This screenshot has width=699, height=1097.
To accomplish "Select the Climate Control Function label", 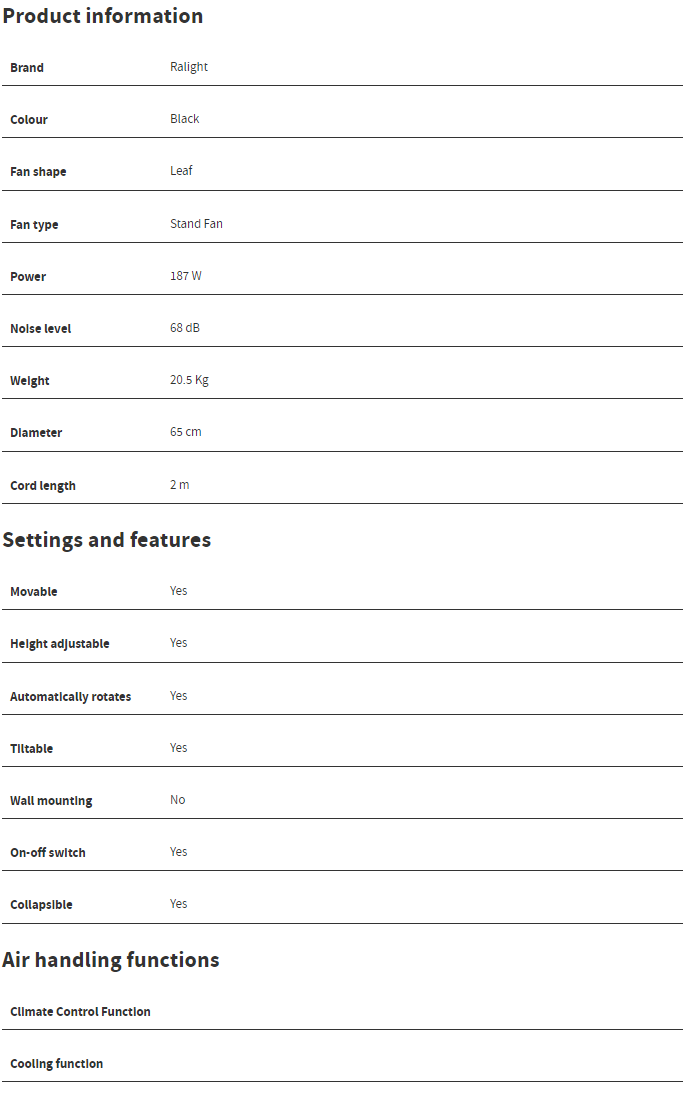I will click(80, 1012).
